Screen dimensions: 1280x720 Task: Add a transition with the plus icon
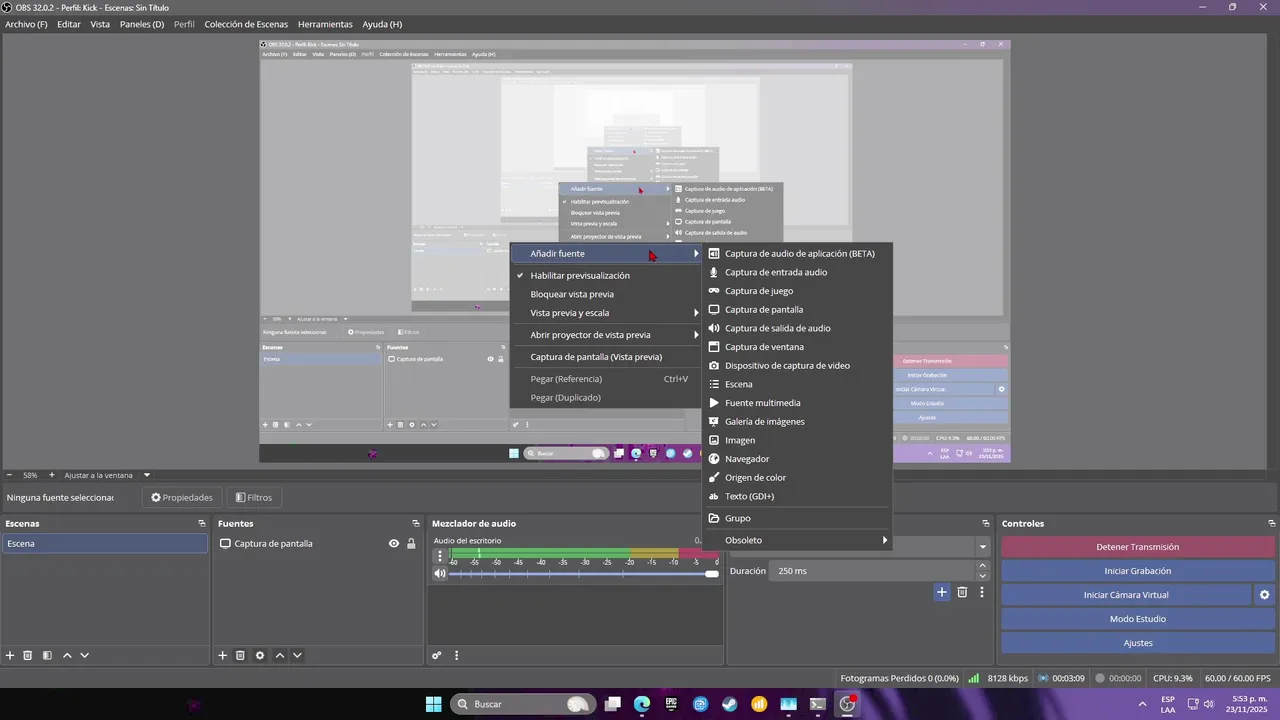point(942,592)
